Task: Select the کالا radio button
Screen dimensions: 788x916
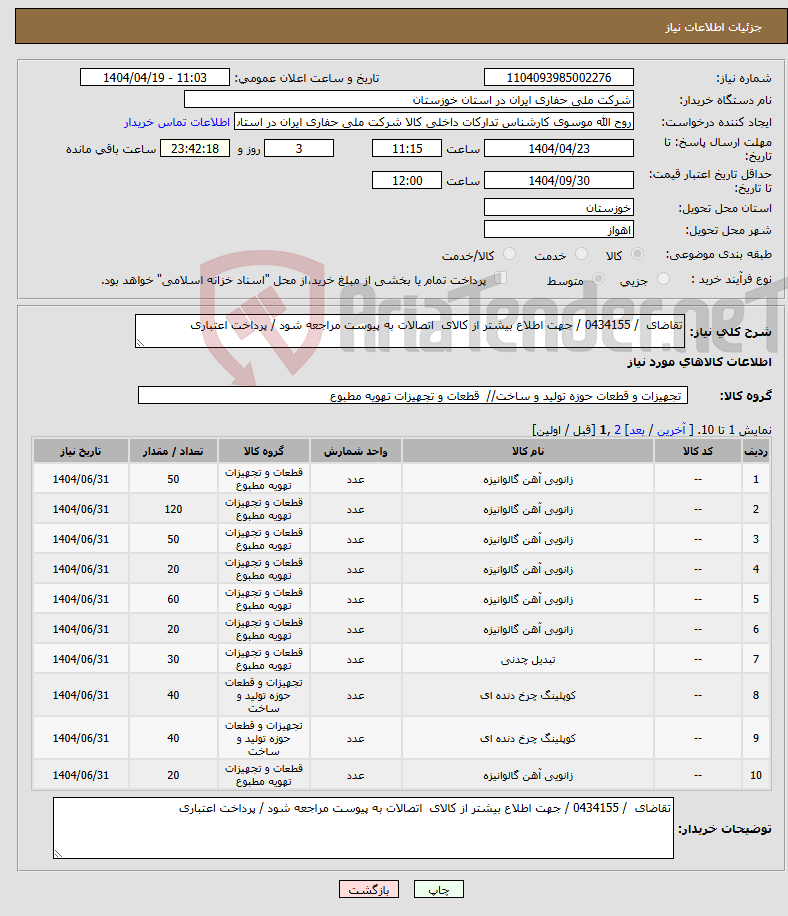Action: [637, 254]
